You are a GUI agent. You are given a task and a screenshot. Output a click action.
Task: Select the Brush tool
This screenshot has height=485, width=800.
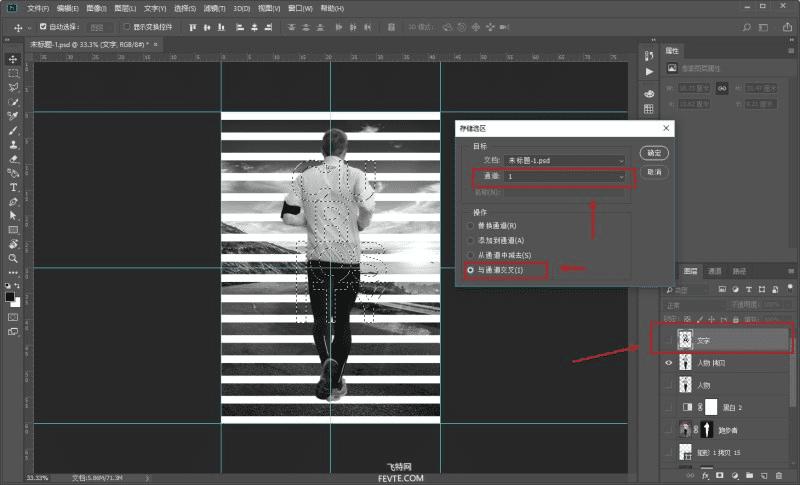[x=13, y=130]
